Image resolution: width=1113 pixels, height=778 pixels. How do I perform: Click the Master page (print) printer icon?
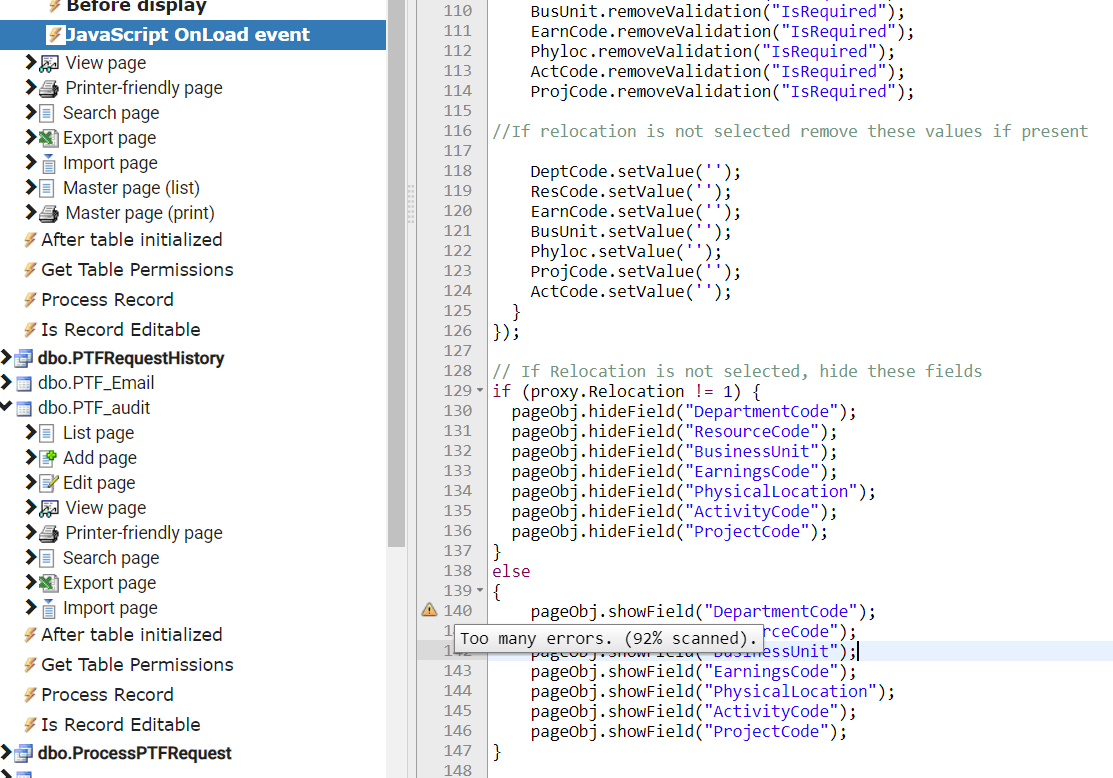coord(48,213)
